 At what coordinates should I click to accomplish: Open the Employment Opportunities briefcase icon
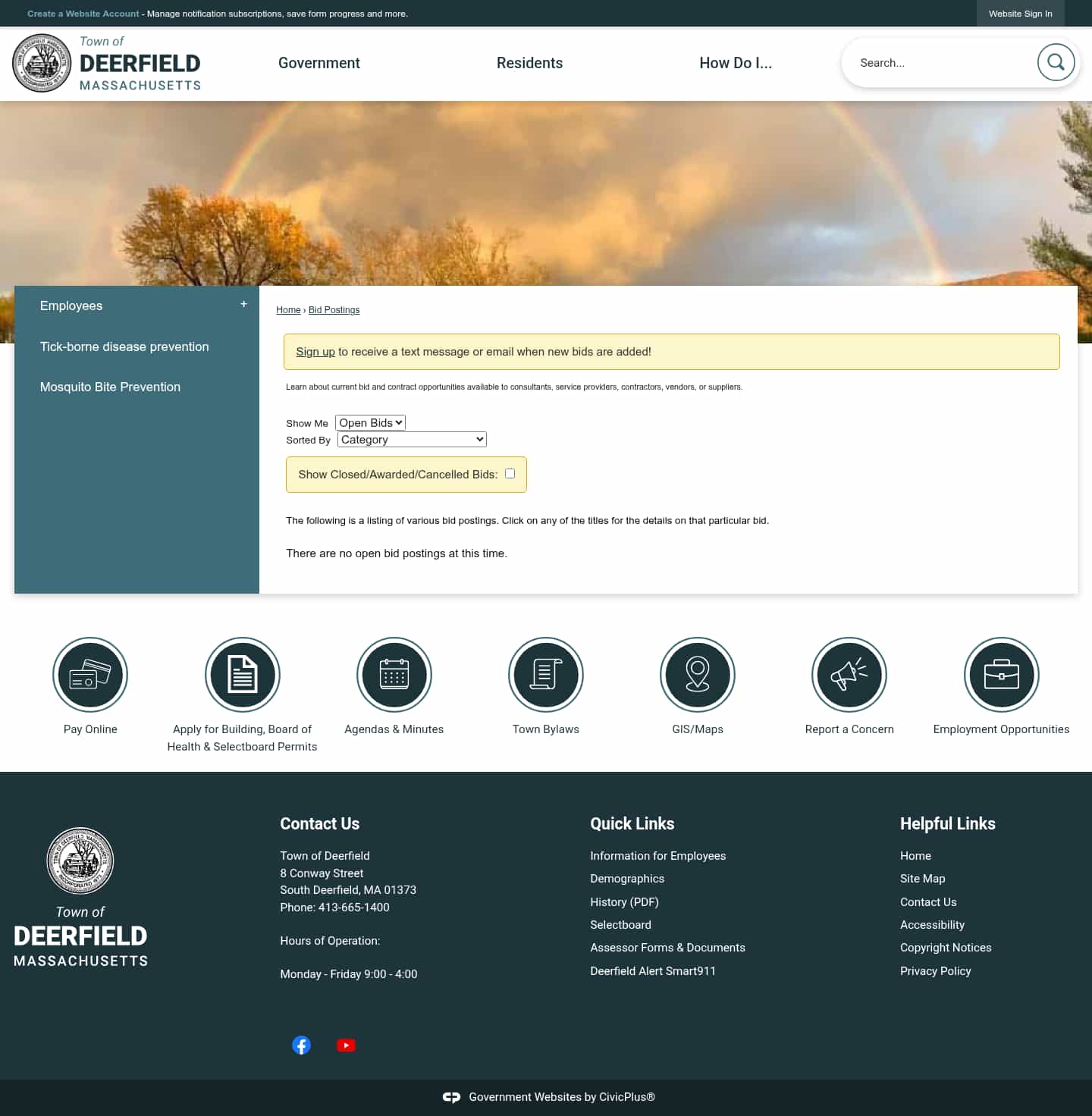point(1002,675)
